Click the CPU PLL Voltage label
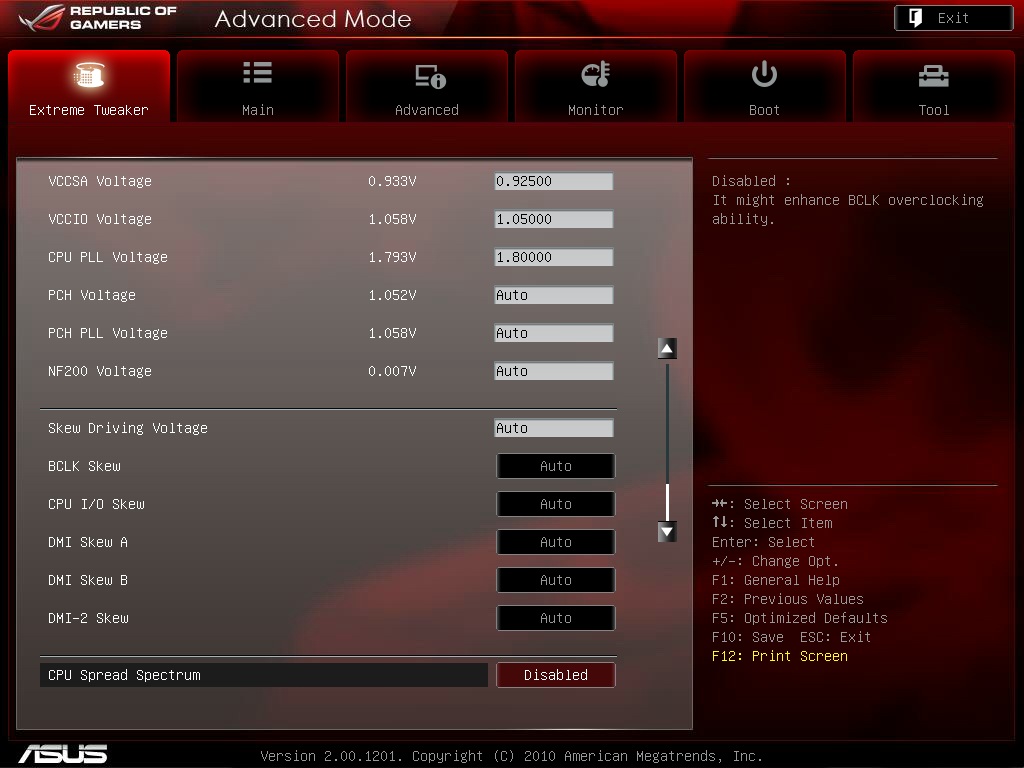 pyautogui.click(x=108, y=257)
